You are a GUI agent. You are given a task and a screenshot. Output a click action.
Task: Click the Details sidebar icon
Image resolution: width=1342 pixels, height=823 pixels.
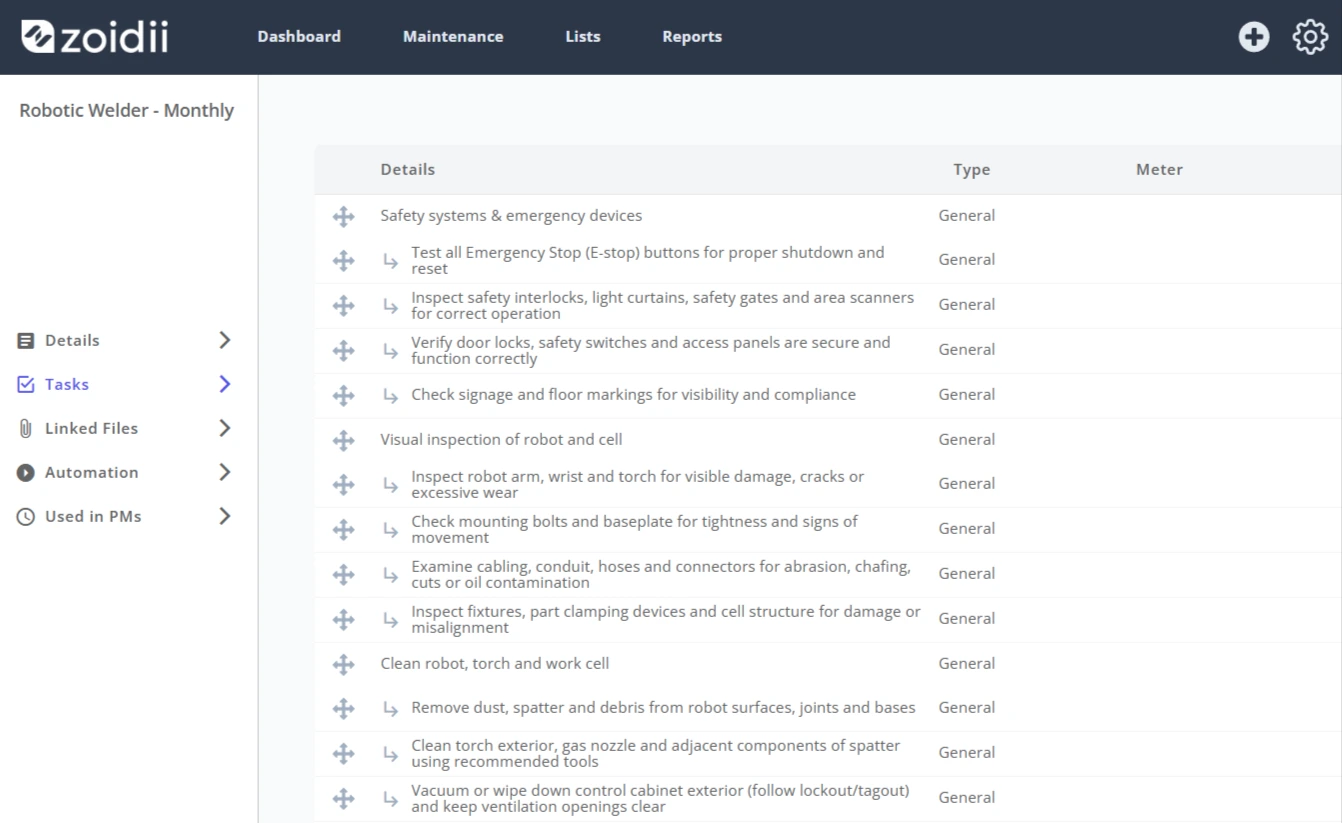(x=26, y=340)
